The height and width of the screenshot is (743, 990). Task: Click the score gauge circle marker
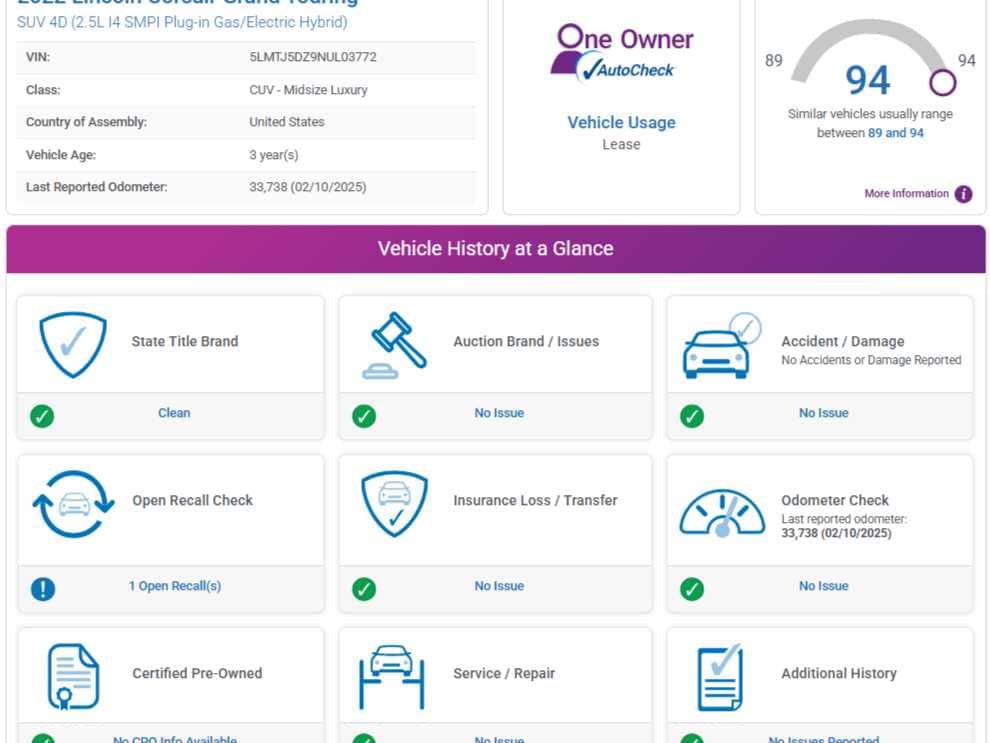pos(943,83)
